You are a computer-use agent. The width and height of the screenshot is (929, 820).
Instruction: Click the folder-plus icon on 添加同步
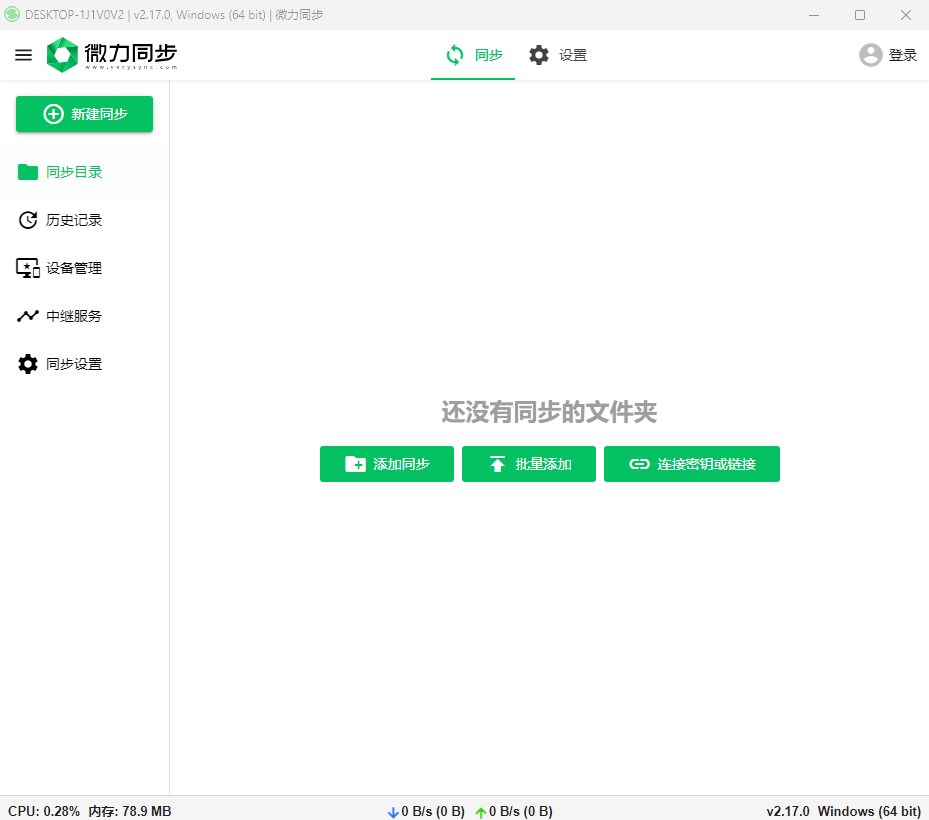[356, 464]
